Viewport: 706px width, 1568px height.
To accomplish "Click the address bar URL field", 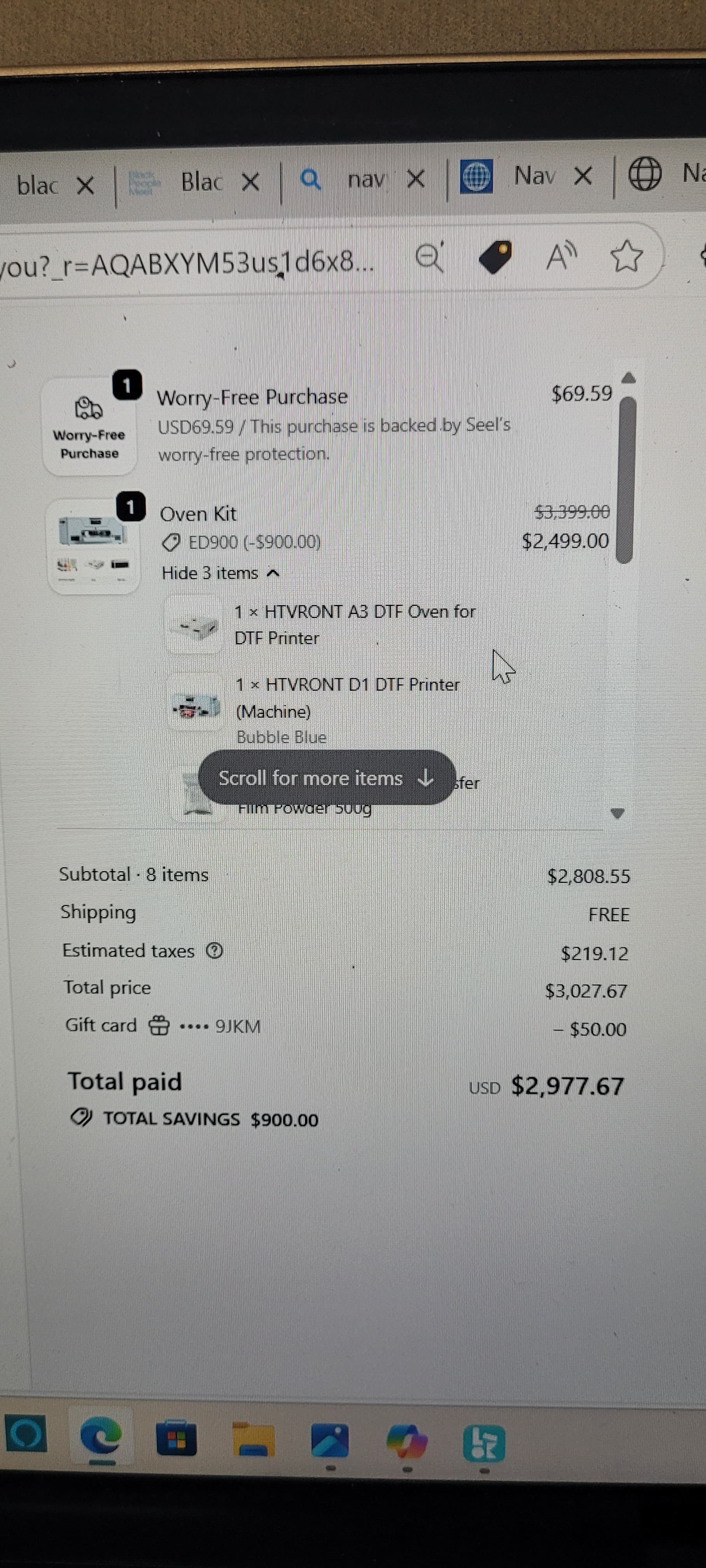I will (x=189, y=263).
